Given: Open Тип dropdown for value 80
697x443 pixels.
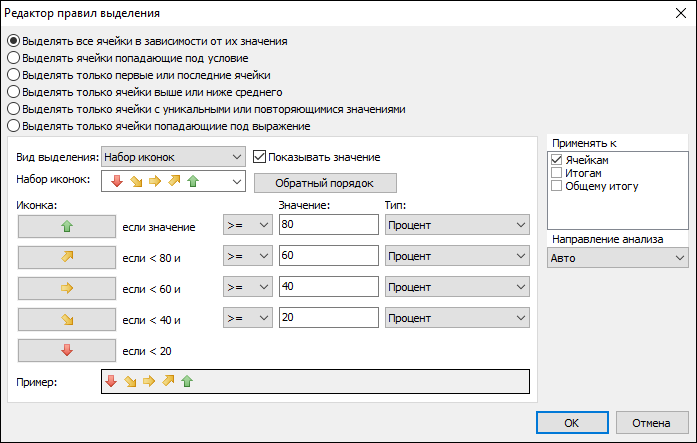Looking at the screenshot, I should click(x=457, y=225).
